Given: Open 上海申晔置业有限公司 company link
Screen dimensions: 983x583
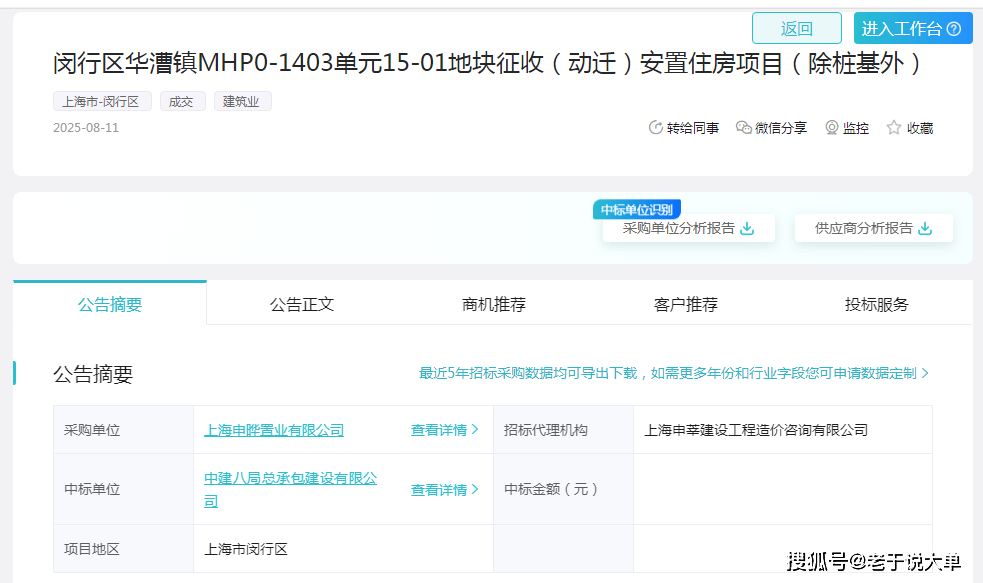Looking at the screenshot, I should 274,430.
